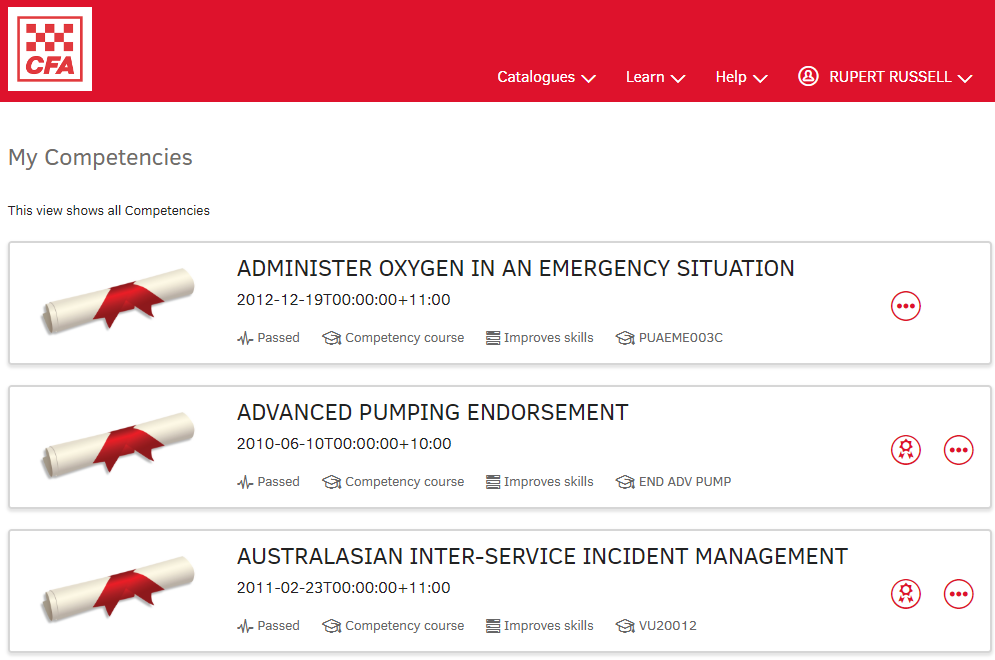Click Improves skills list icon in Advanced Pumping card

click(x=493, y=482)
